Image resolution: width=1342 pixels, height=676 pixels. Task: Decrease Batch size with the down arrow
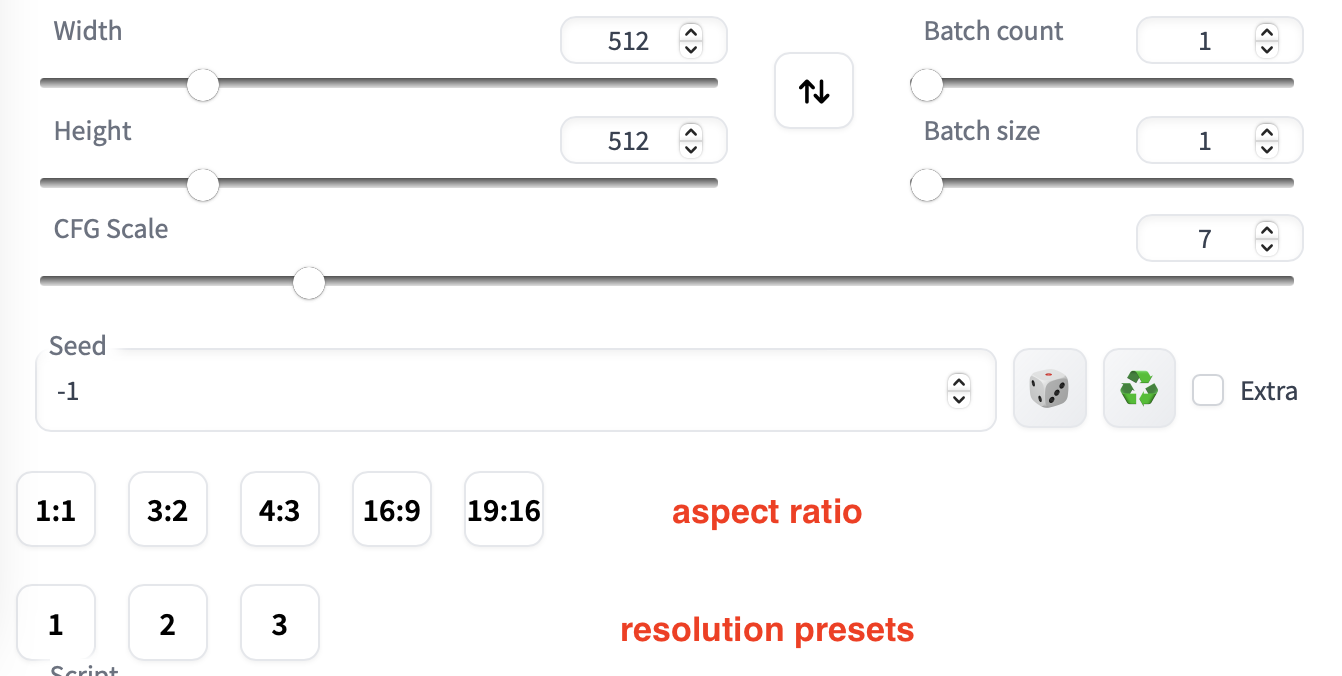tap(1267, 148)
